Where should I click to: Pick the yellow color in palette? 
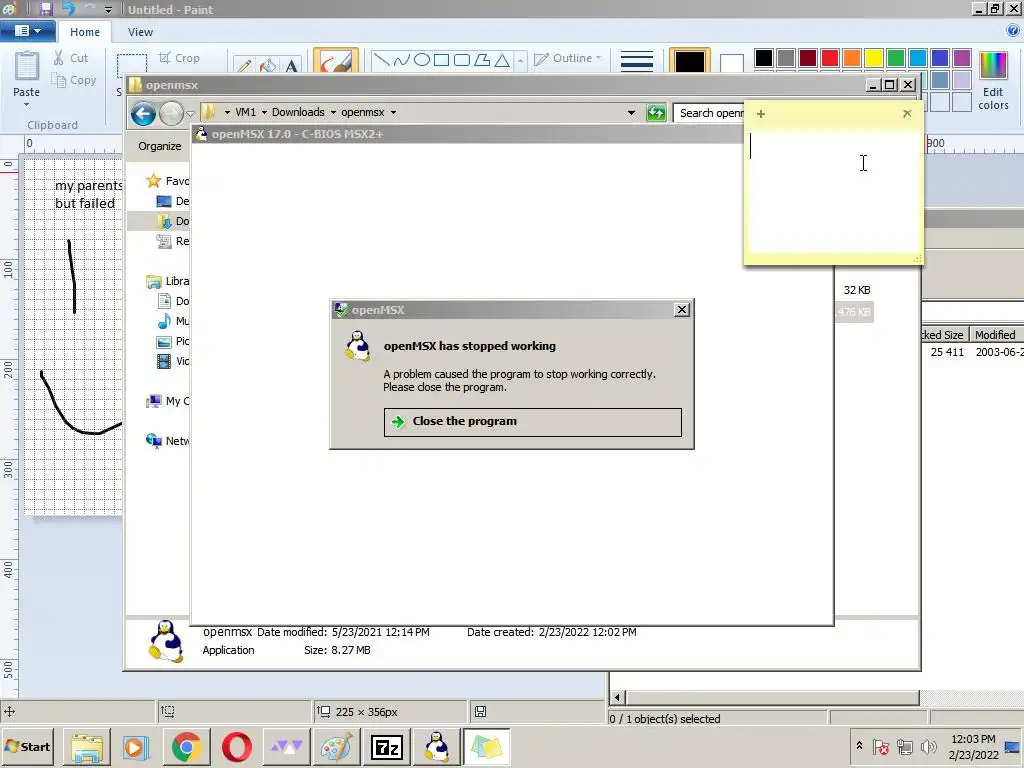tap(874, 58)
